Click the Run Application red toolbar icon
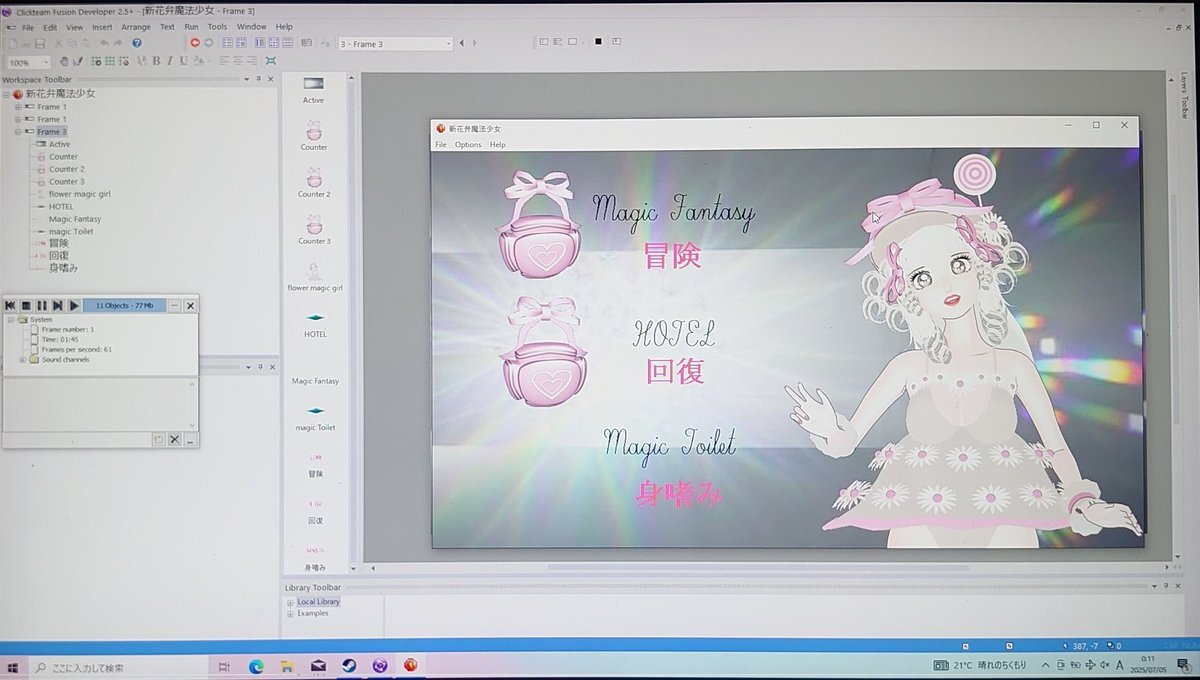The image size is (1200, 680). [x=195, y=43]
